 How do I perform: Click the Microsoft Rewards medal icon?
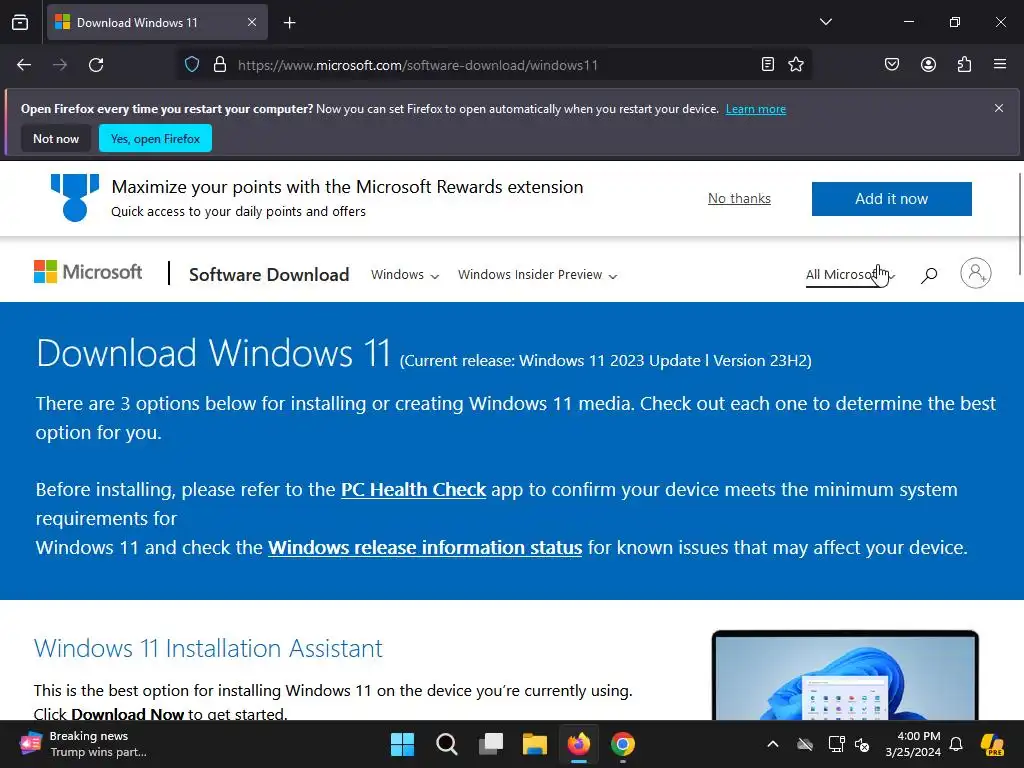(x=74, y=197)
